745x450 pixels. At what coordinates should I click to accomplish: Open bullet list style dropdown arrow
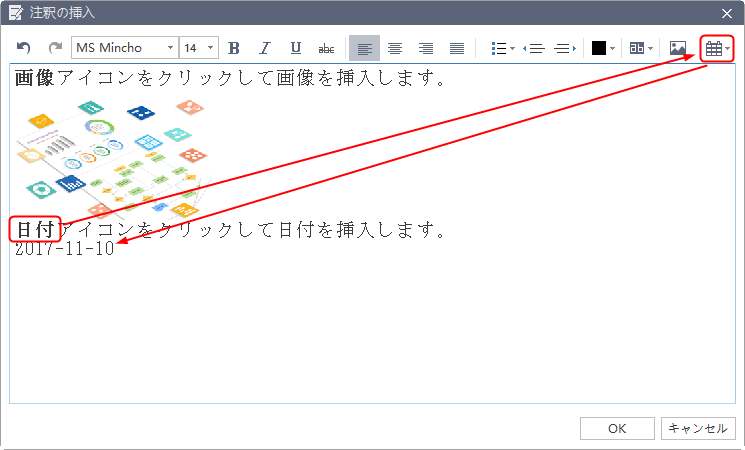click(x=513, y=48)
